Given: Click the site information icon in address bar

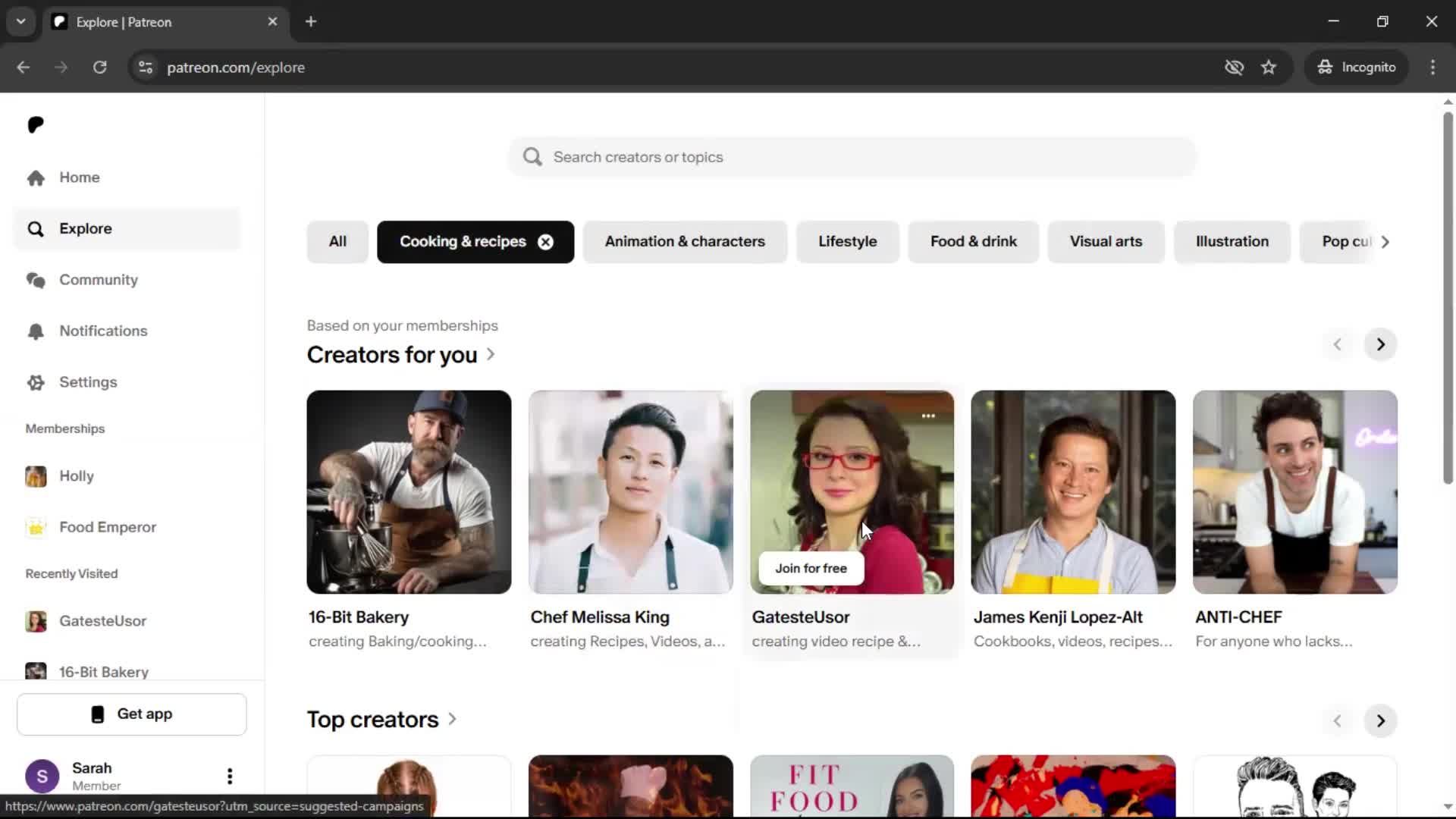Looking at the screenshot, I should click(145, 67).
